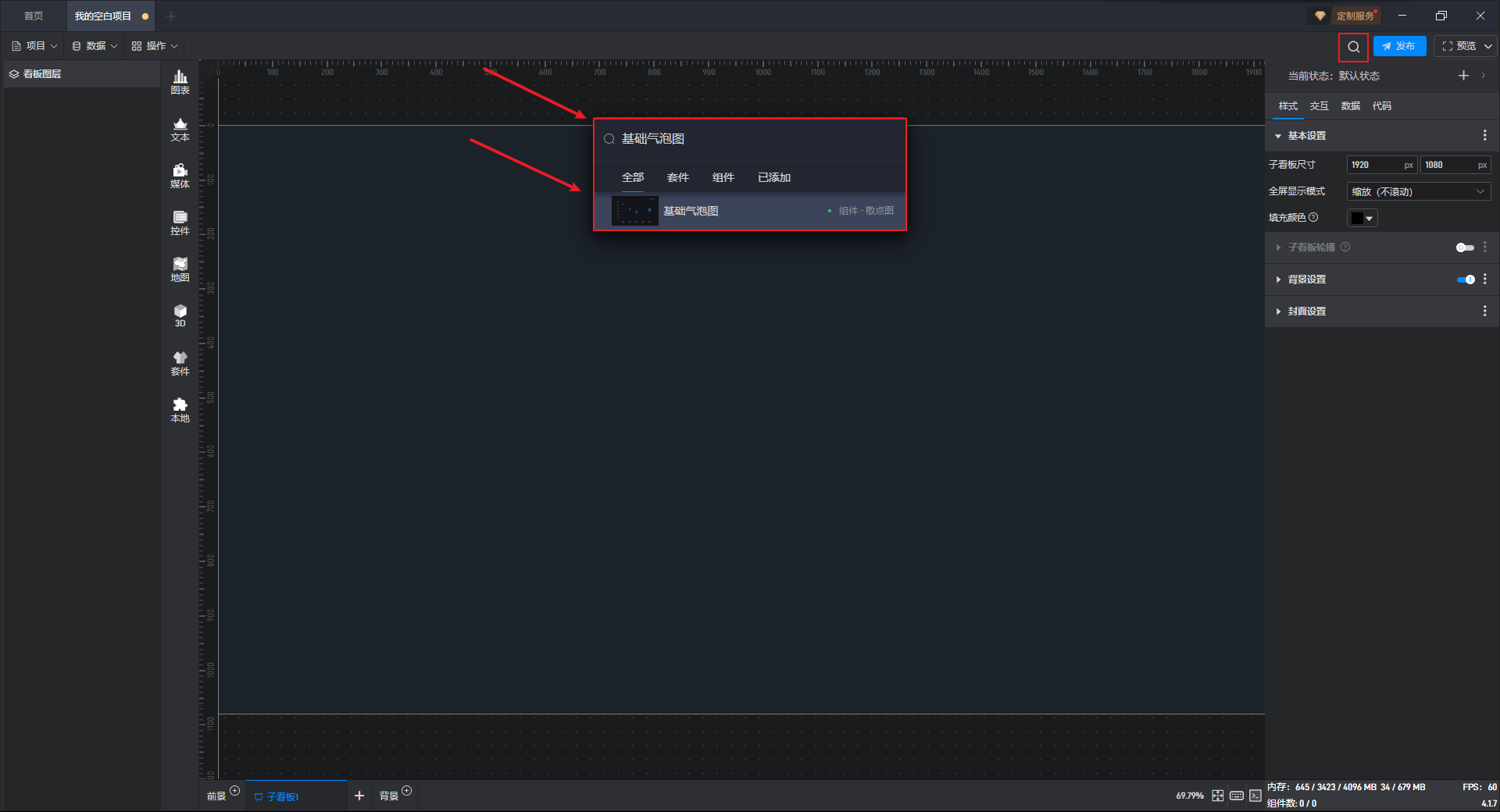Select the 我的空白项目 tab
This screenshot has height=812, width=1500.
[x=109, y=16]
